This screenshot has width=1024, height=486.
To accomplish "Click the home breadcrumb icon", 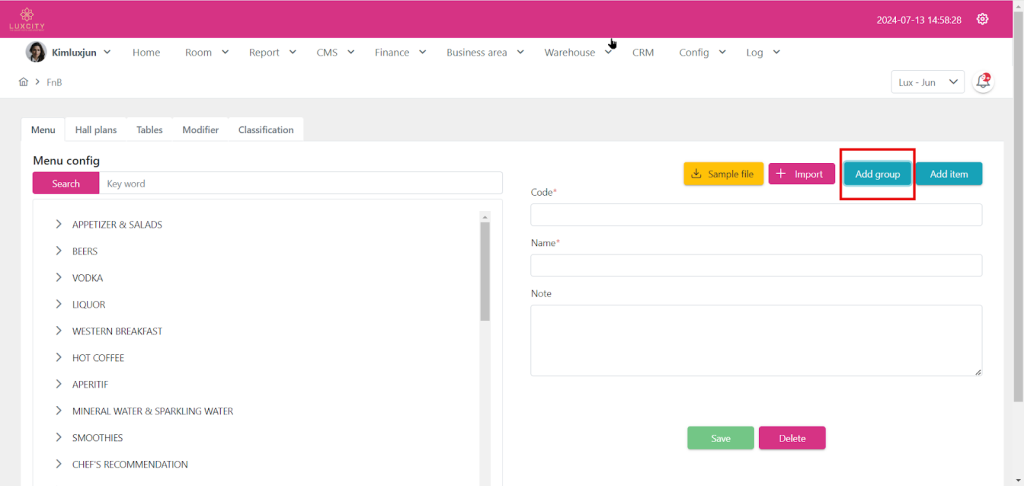I will [x=23, y=82].
